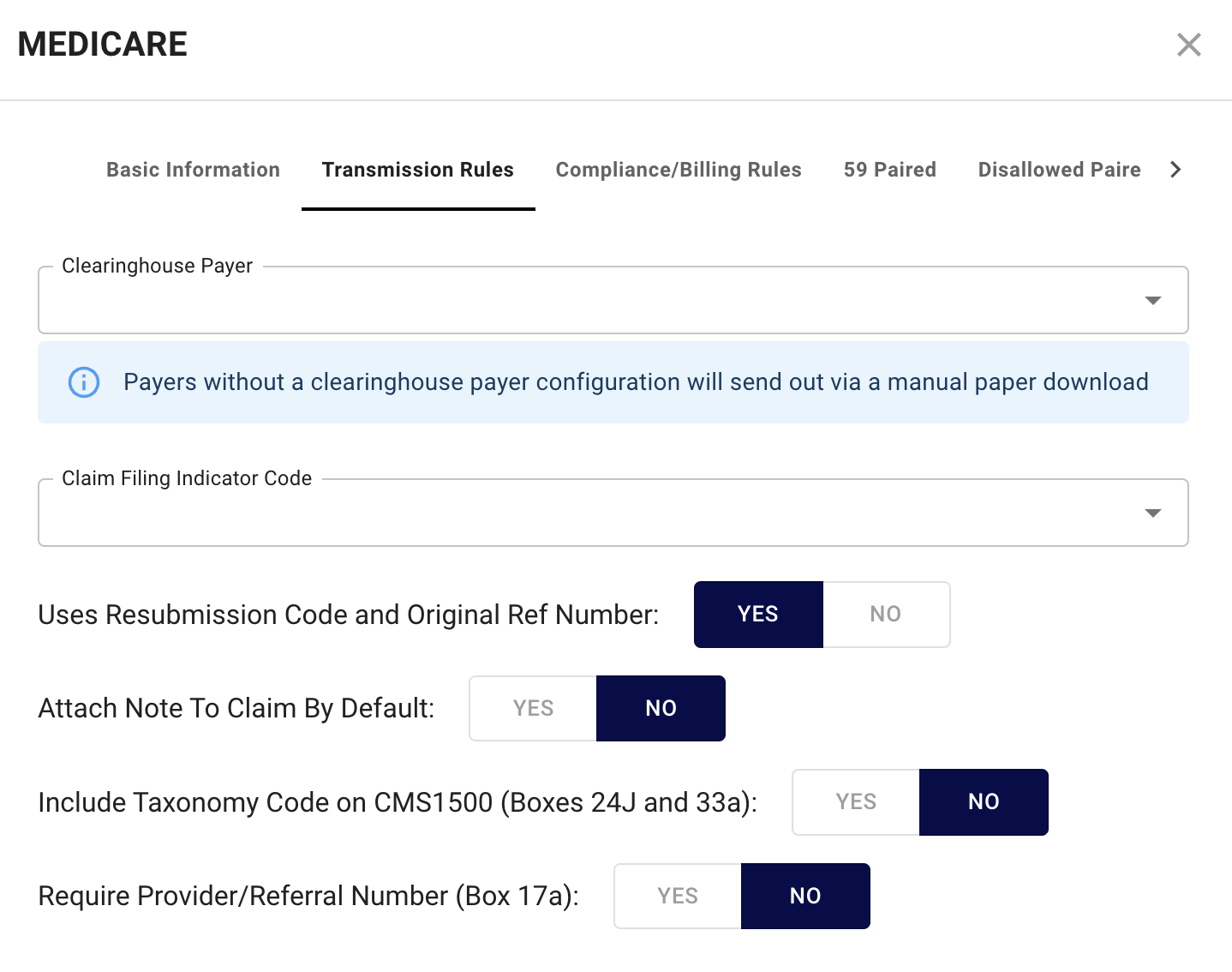This screenshot has width=1232, height=972.
Task: Enable Include Taxonomy Code with YES
Action: (x=856, y=802)
